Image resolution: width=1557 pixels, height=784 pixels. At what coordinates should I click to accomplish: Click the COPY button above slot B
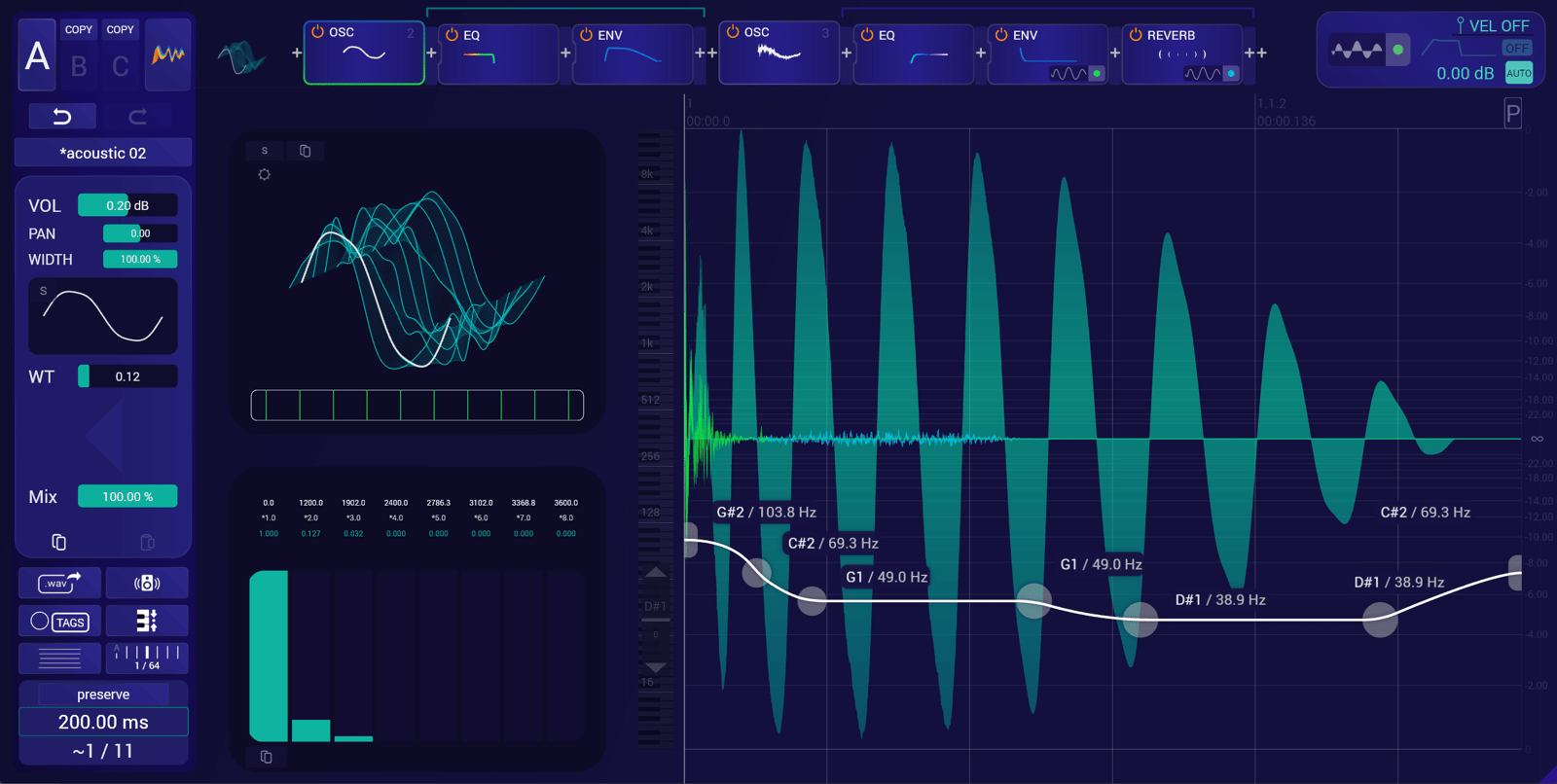click(x=79, y=30)
